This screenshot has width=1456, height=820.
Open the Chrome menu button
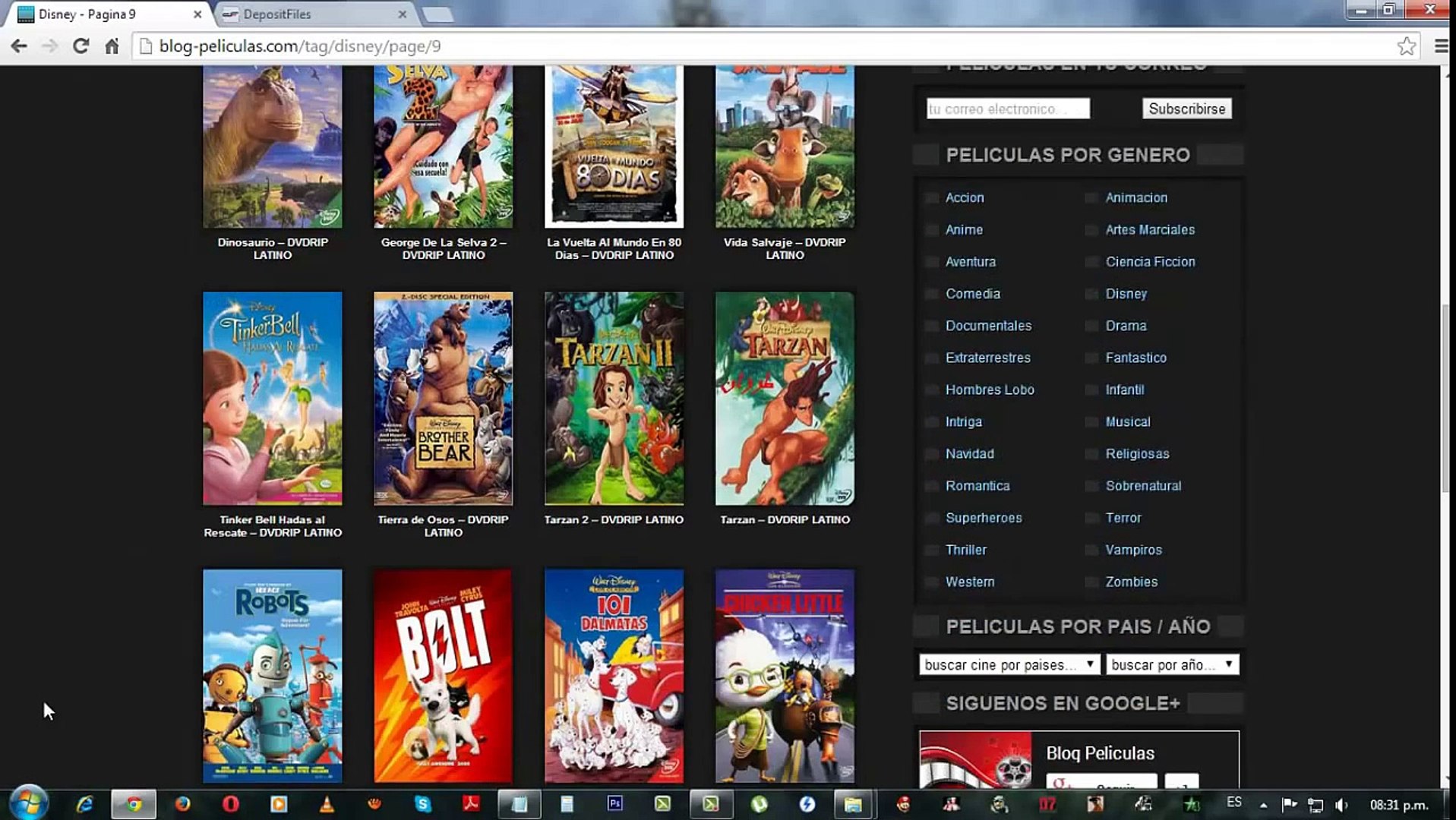[1440, 46]
